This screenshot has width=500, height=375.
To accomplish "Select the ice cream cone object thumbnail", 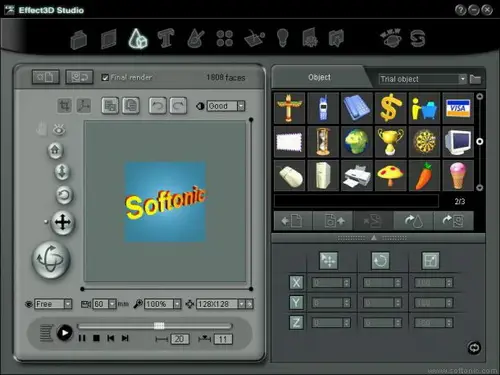I will click(458, 175).
